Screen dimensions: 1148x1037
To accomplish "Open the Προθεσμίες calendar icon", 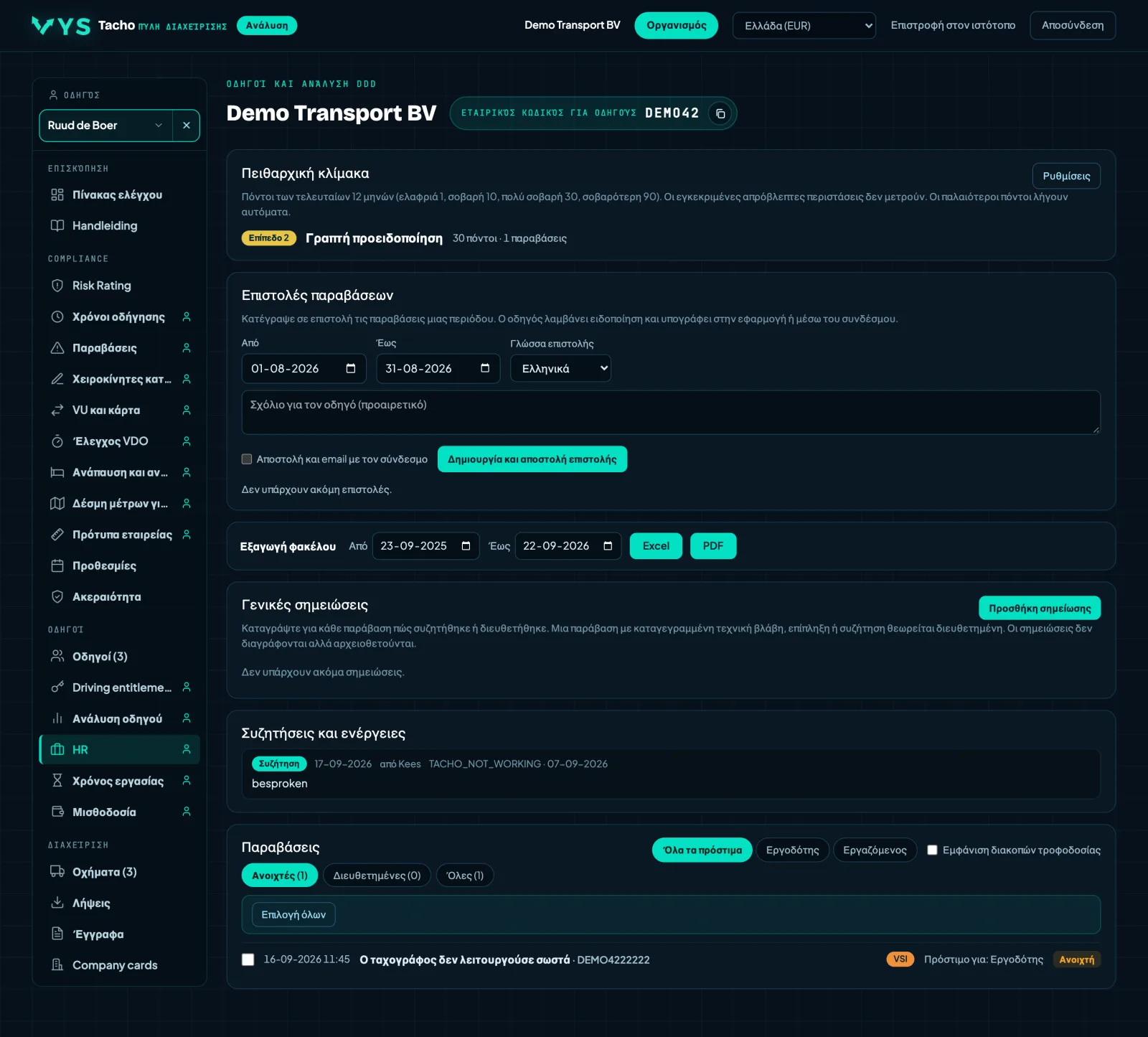I will click(57, 566).
